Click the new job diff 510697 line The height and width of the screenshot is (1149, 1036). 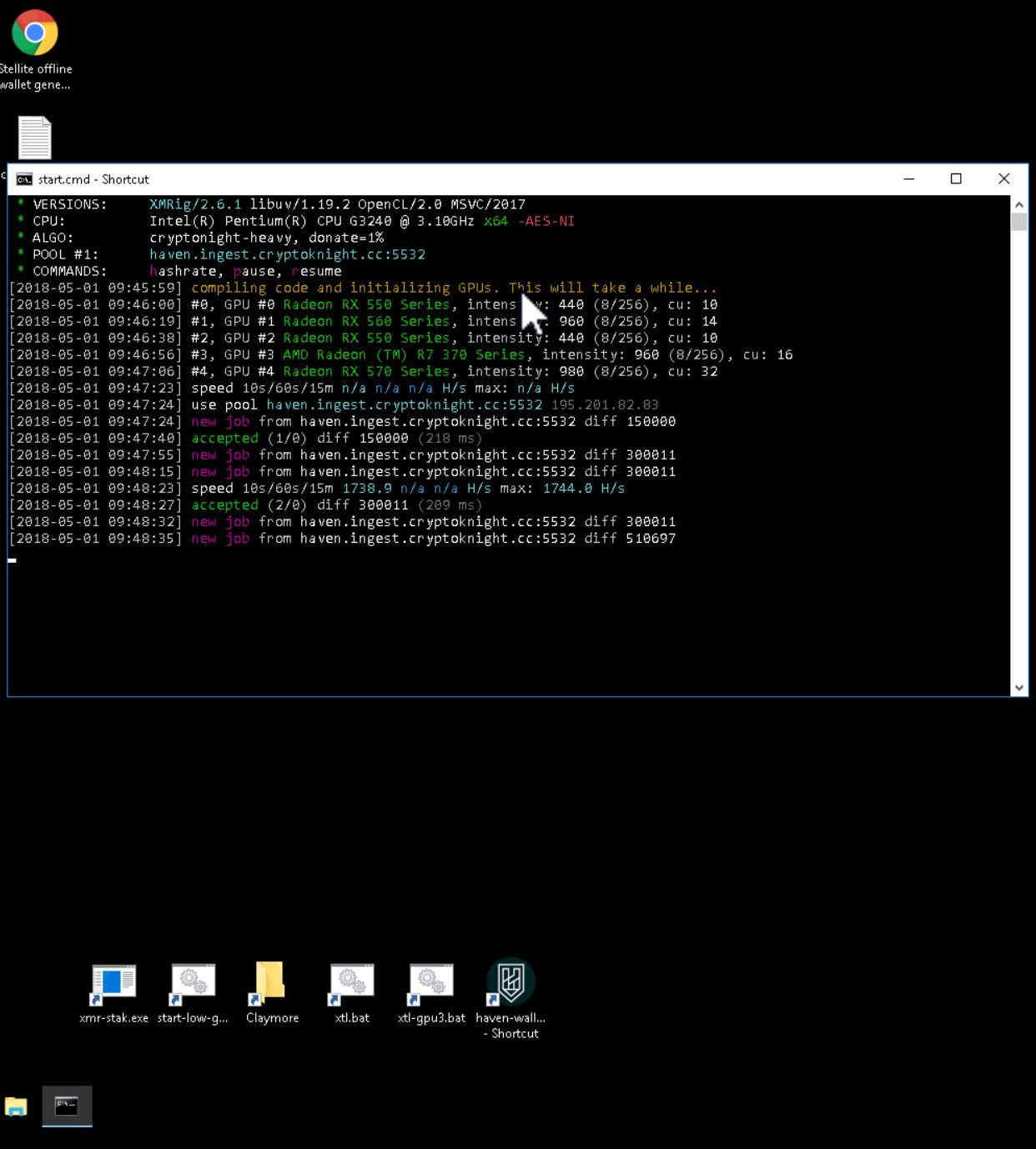click(x=342, y=538)
